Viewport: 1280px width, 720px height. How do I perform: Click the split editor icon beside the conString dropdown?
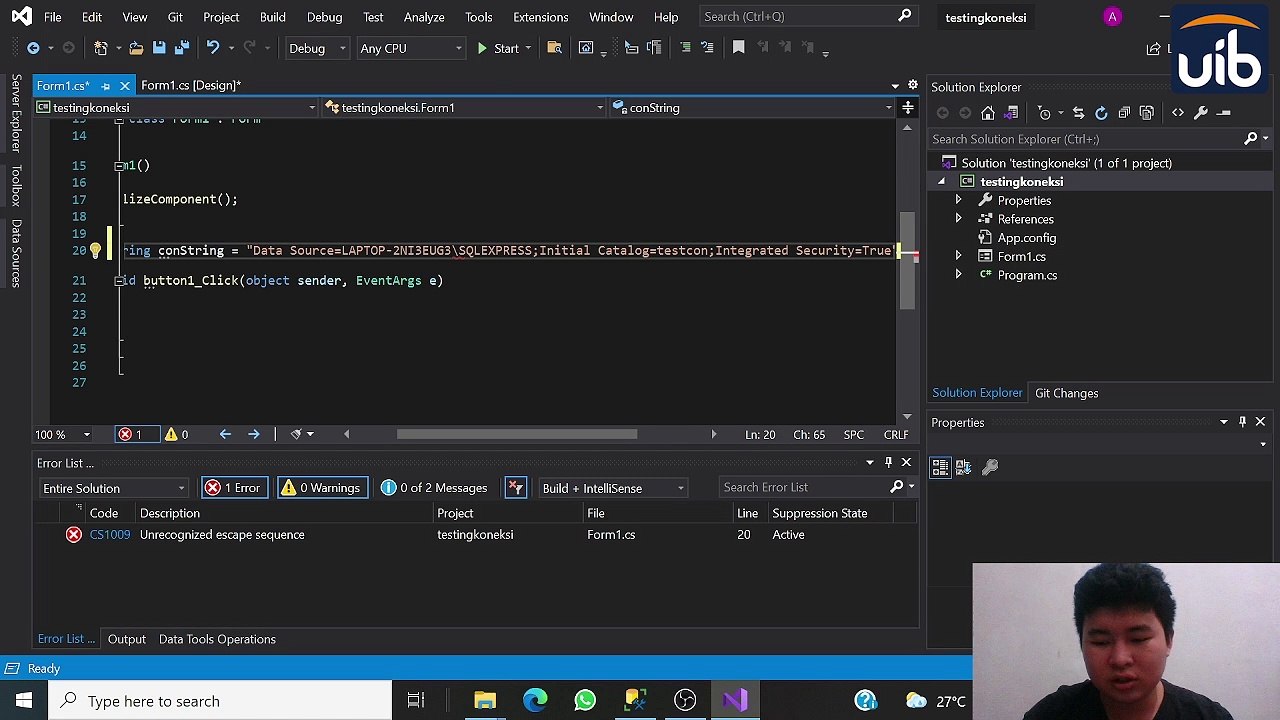908,107
